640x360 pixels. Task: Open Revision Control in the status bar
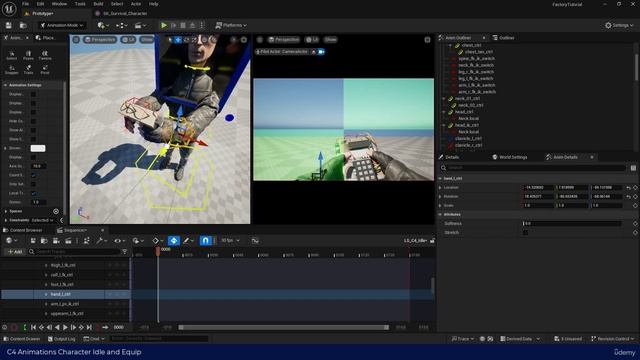coord(613,339)
